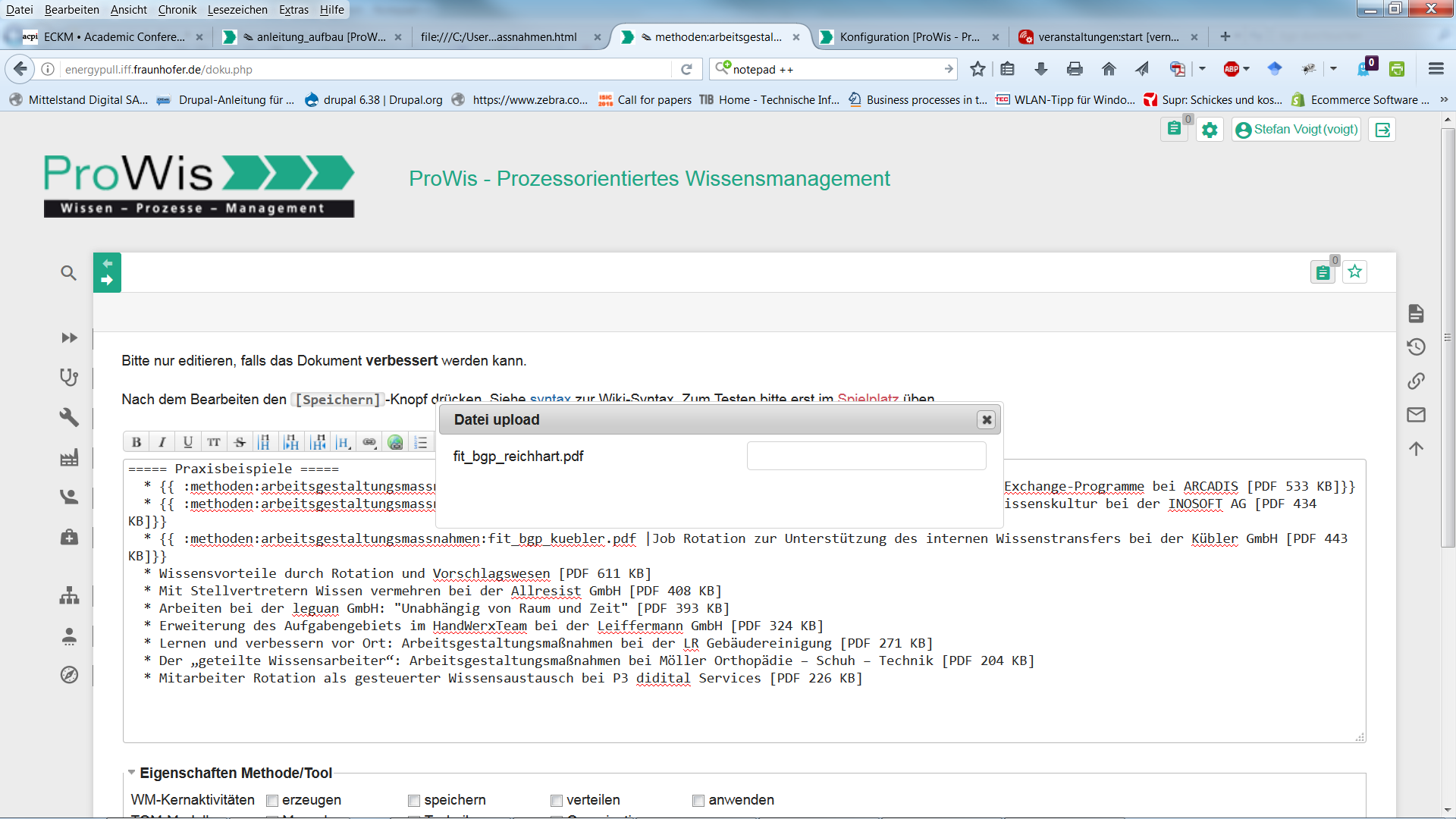Open the stethoscope icon in left sidebar
The width and height of the screenshot is (1456, 819).
coord(69,377)
